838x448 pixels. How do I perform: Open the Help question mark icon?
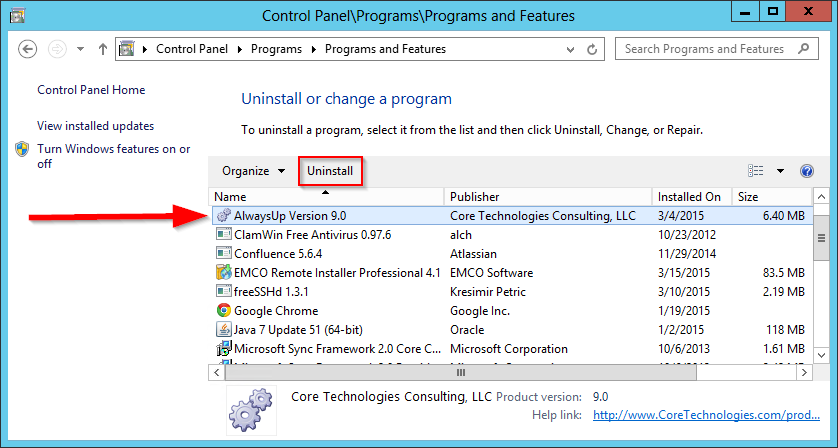[x=806, y=171]
